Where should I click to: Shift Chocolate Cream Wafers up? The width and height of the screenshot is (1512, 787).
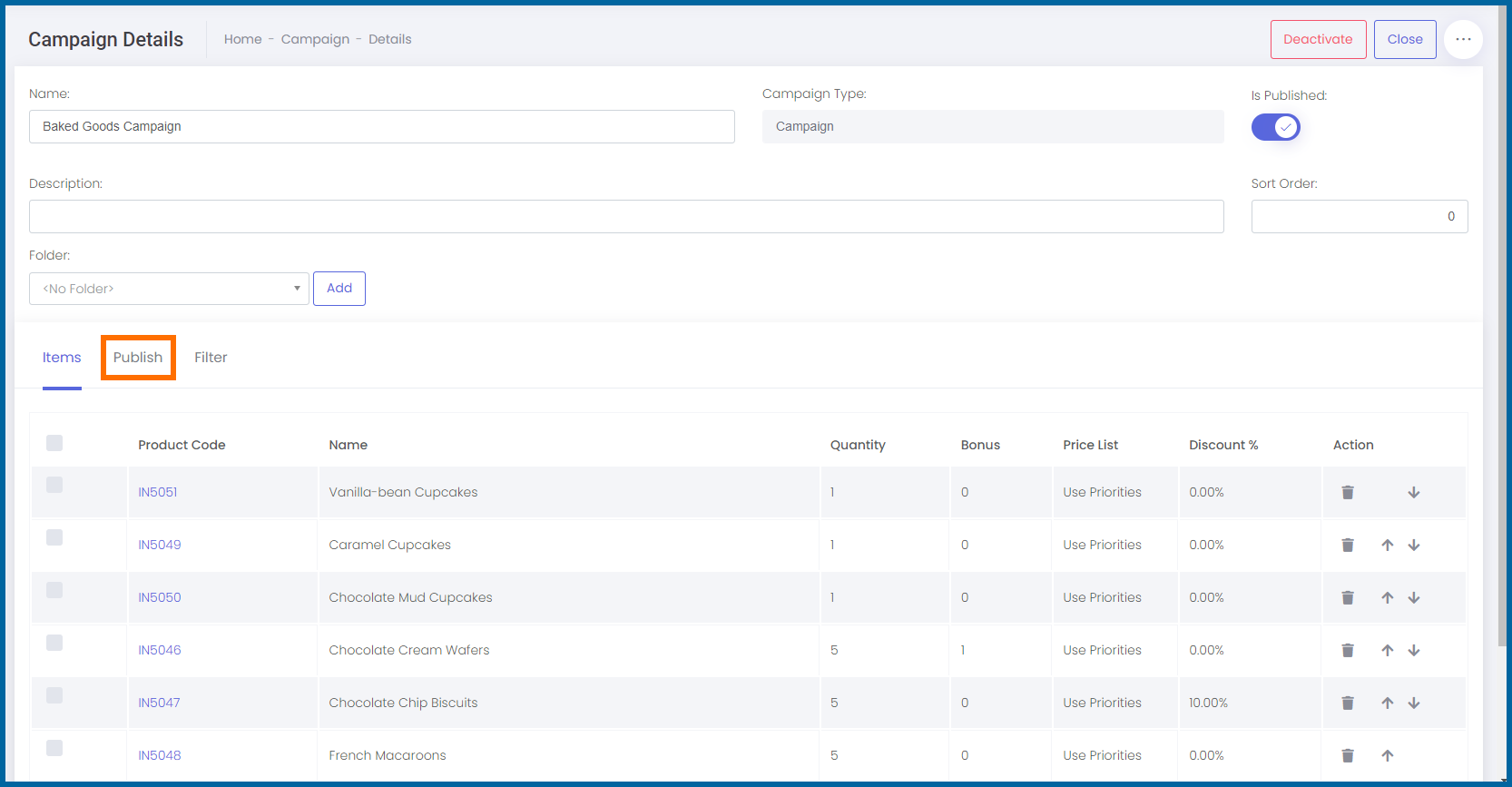point(1388,650)
